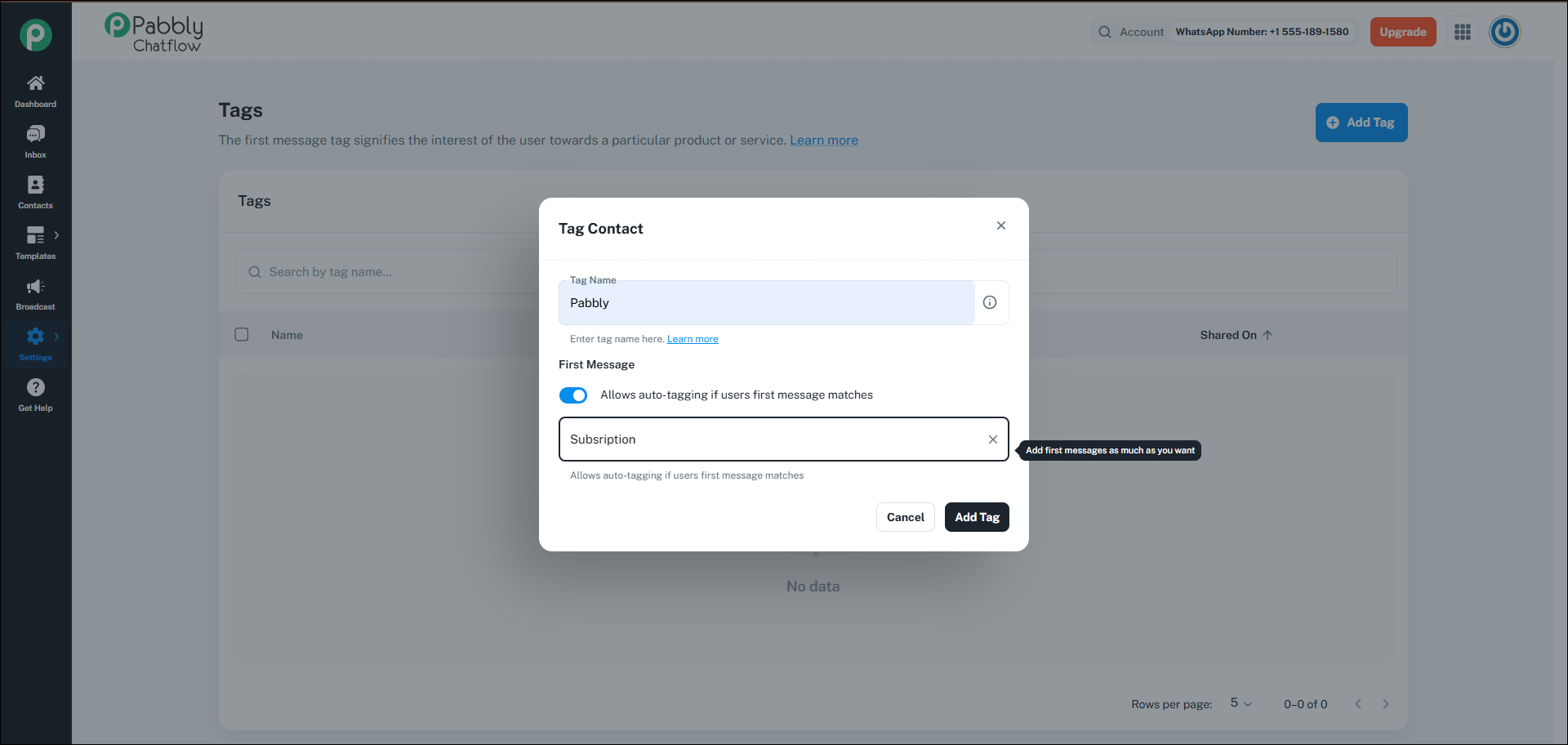The height and width of the screenshot is (745, 1568).
Task: Clear the Subsription first message text
Action: point(993,439)
